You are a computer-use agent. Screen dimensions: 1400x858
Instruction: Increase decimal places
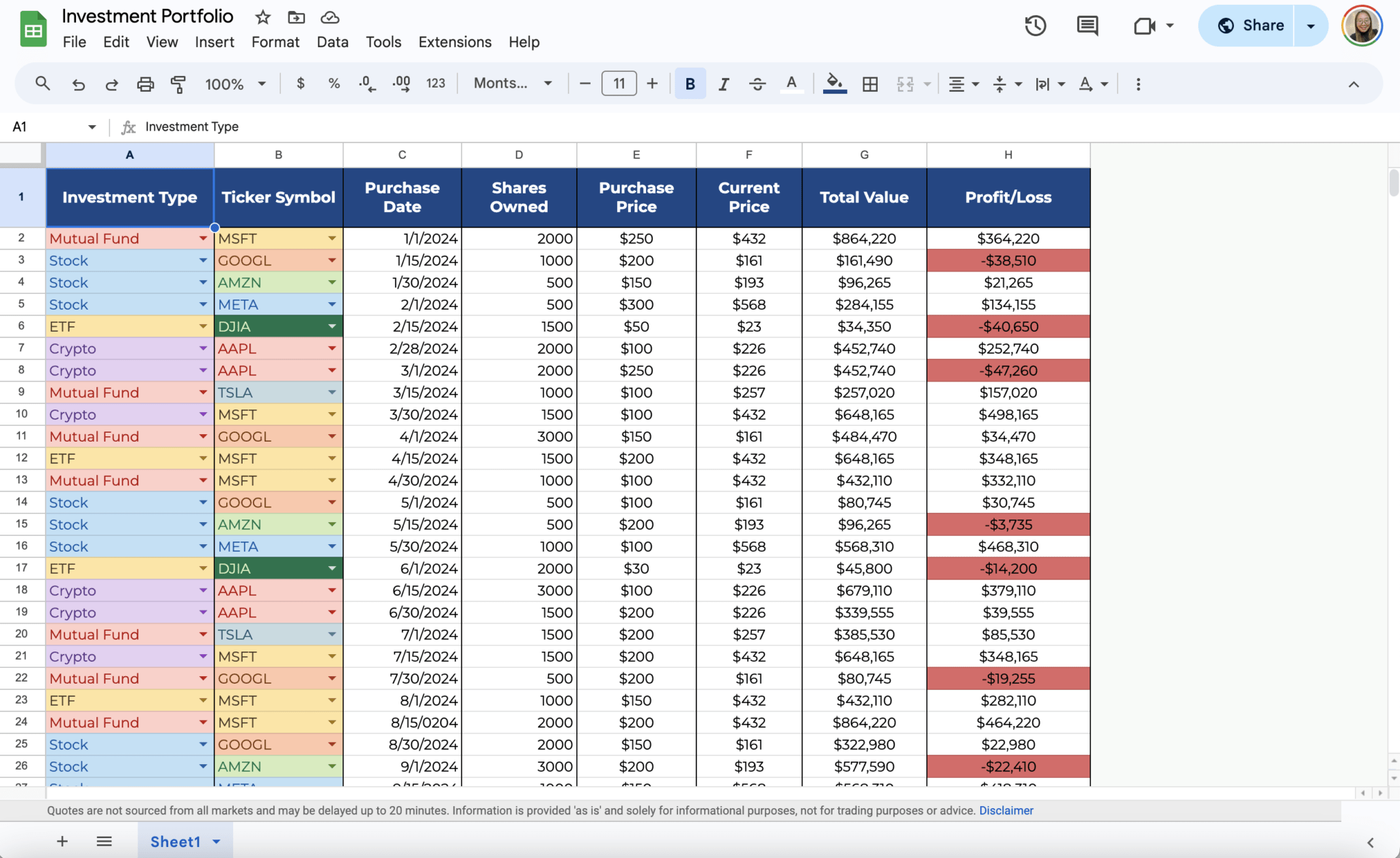[x=401, y=84]
